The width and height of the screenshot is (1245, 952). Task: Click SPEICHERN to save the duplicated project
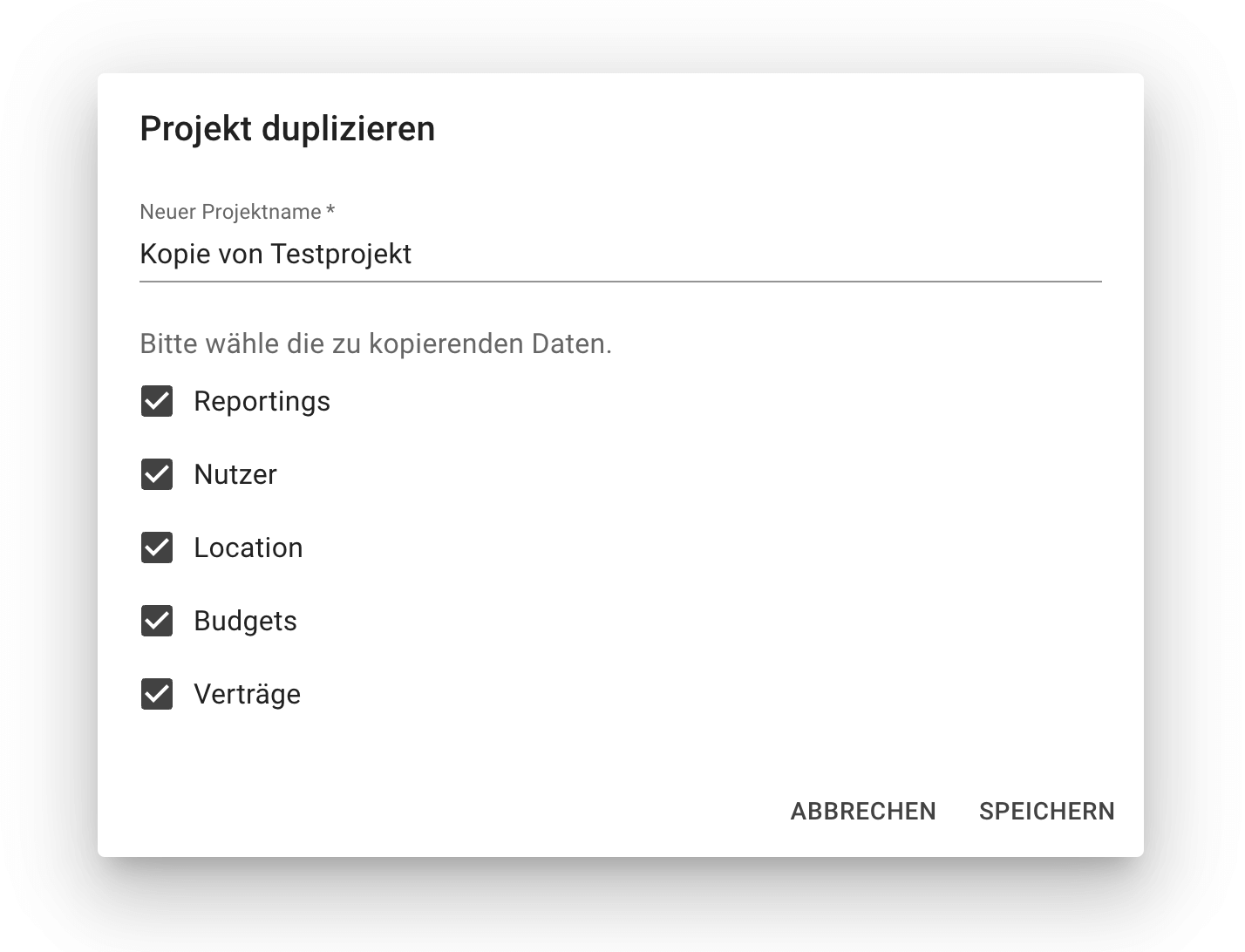(1046, 811)
